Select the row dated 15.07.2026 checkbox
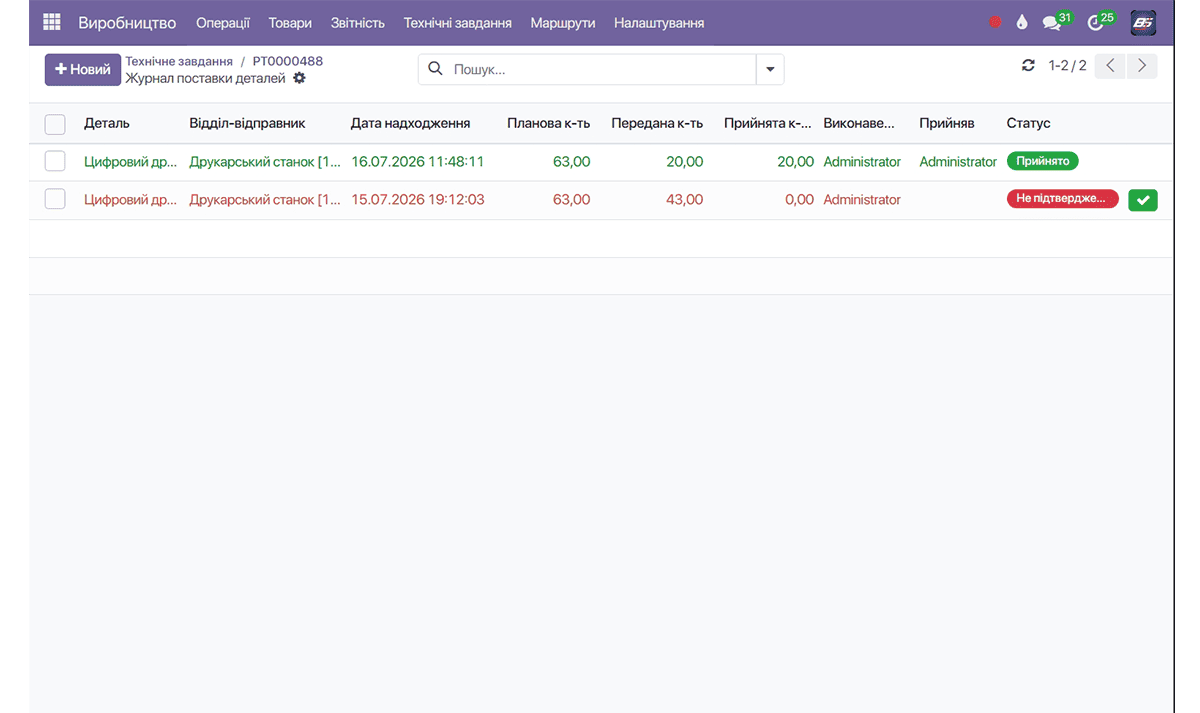 55,199
